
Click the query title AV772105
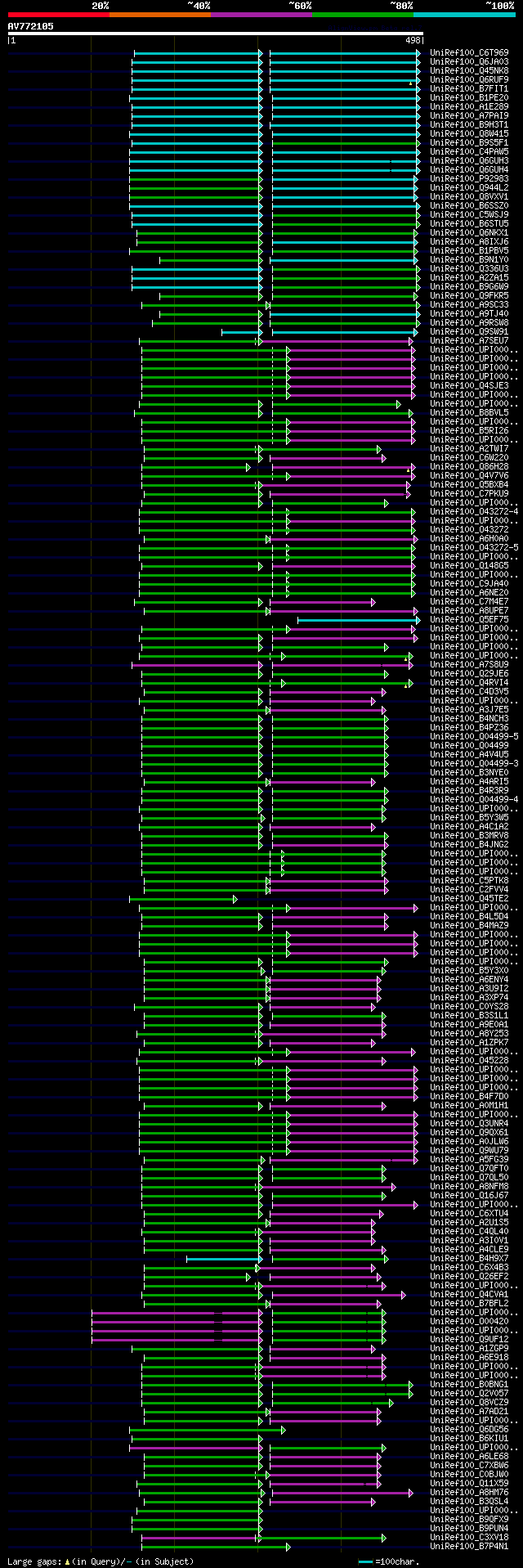click(31, 26)
